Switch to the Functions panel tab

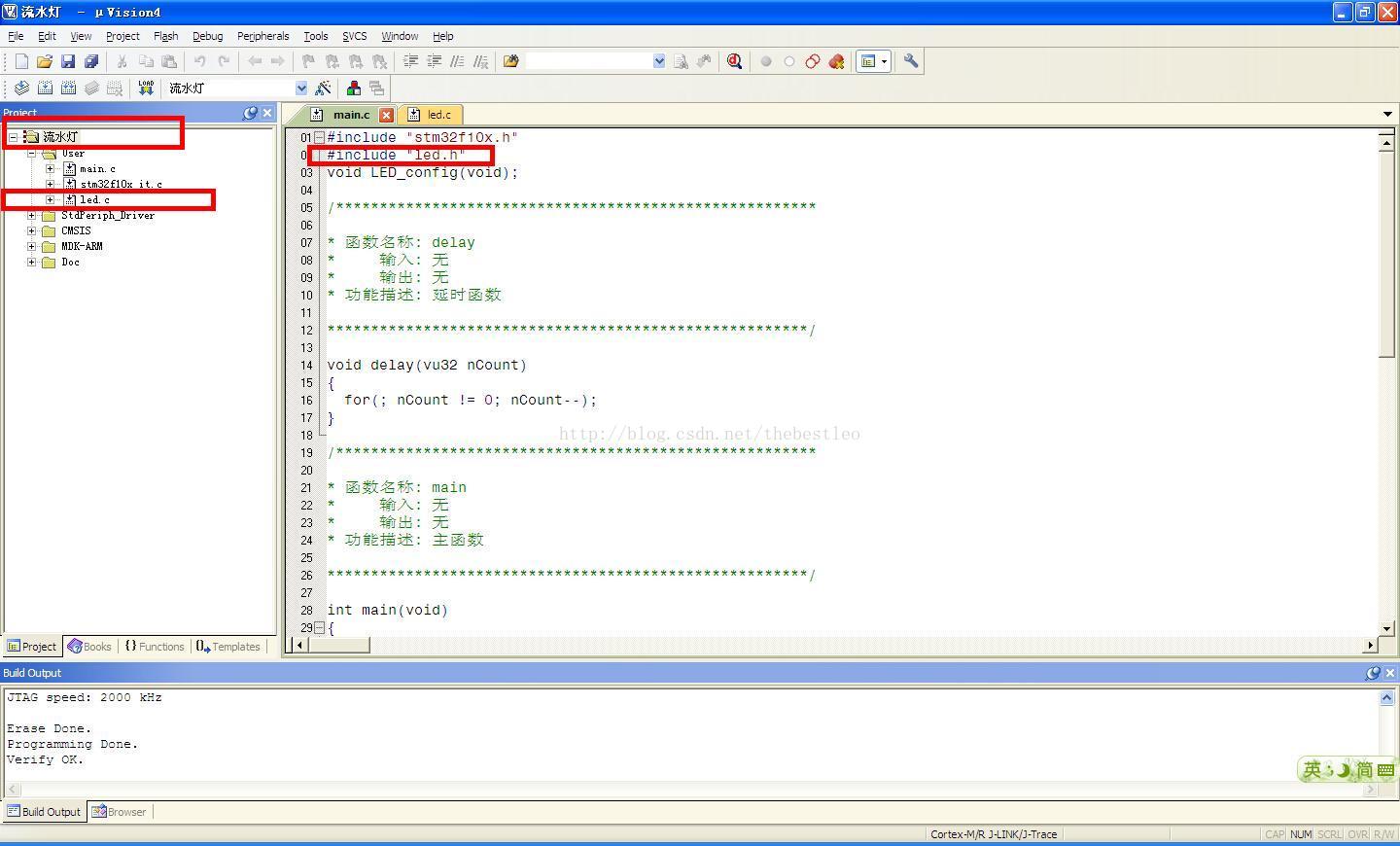point(156,647)
